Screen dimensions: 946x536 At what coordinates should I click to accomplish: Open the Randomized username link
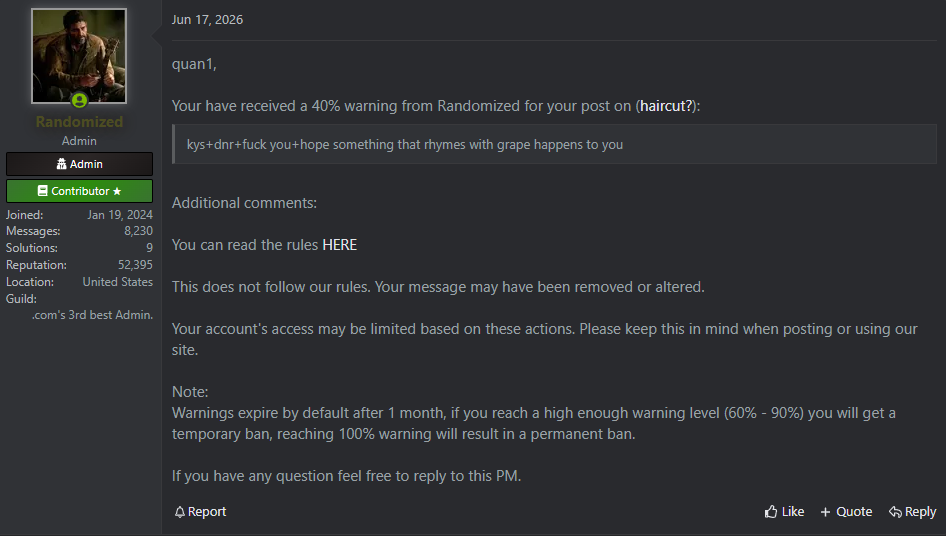pos(79,122)
